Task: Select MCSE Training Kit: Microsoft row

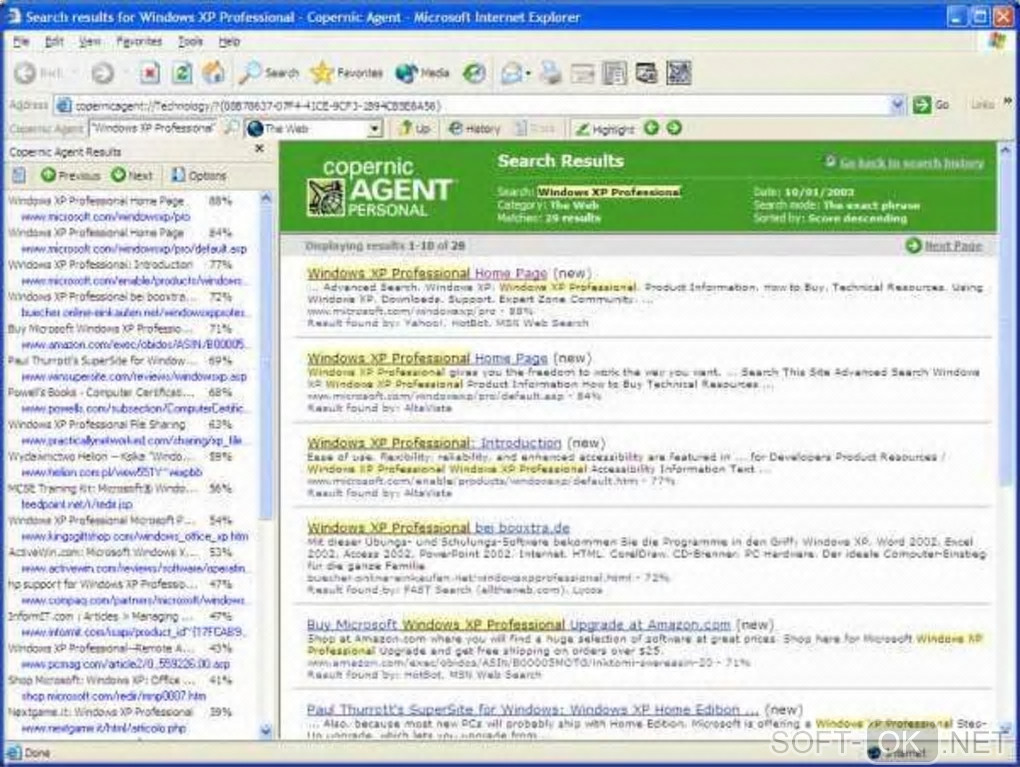Action: point(120,488)
